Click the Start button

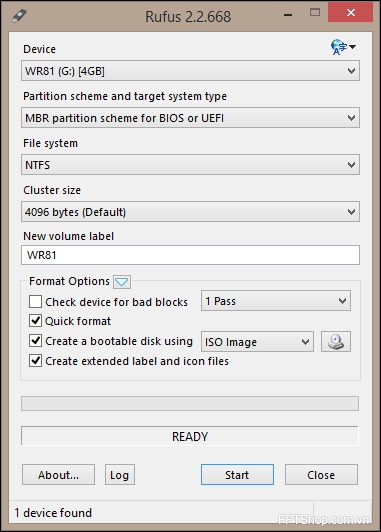click(x=237, y=475)
